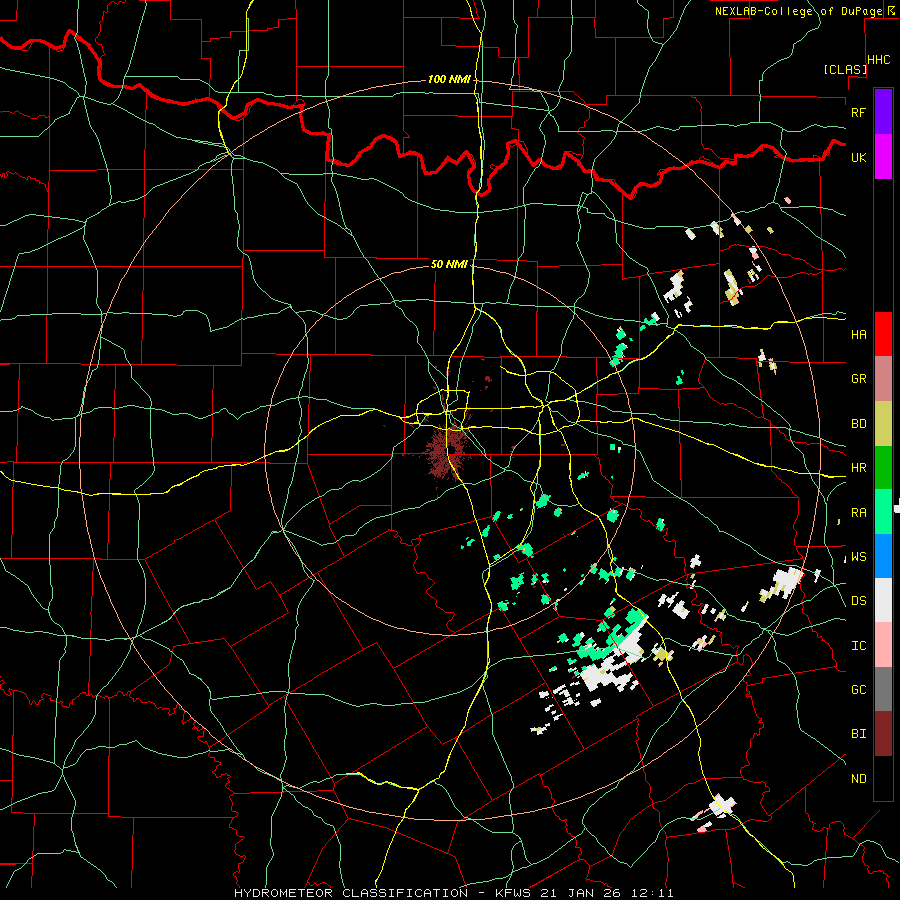Select the GC legend label

(858, 690)
